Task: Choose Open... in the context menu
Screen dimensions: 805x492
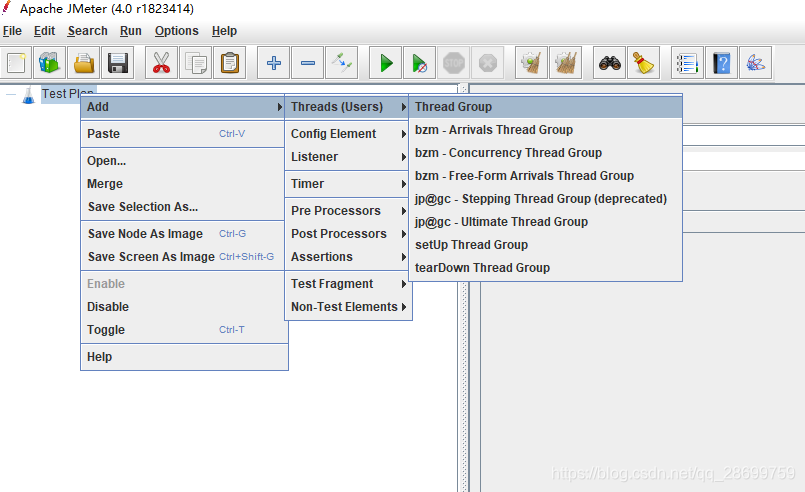Action: (183, 161)
